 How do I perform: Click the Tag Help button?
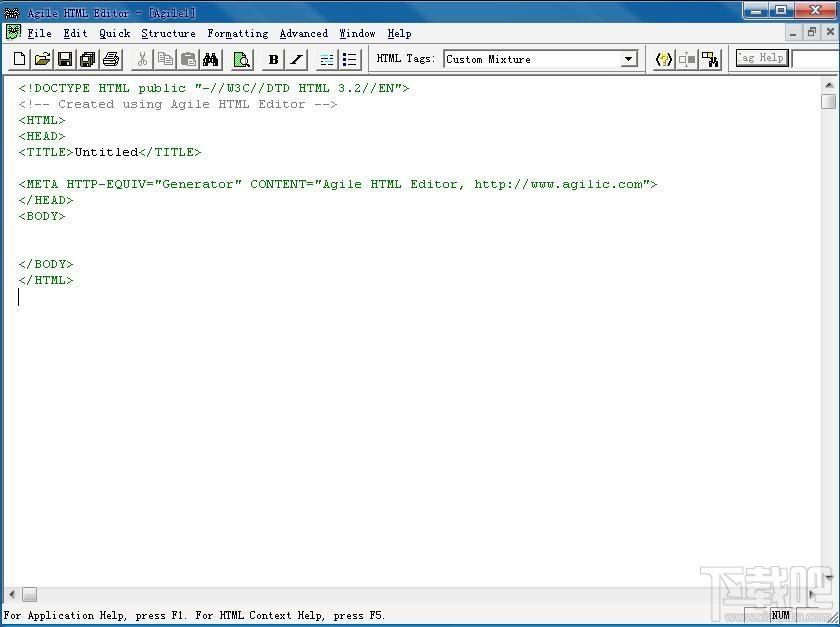762,58
